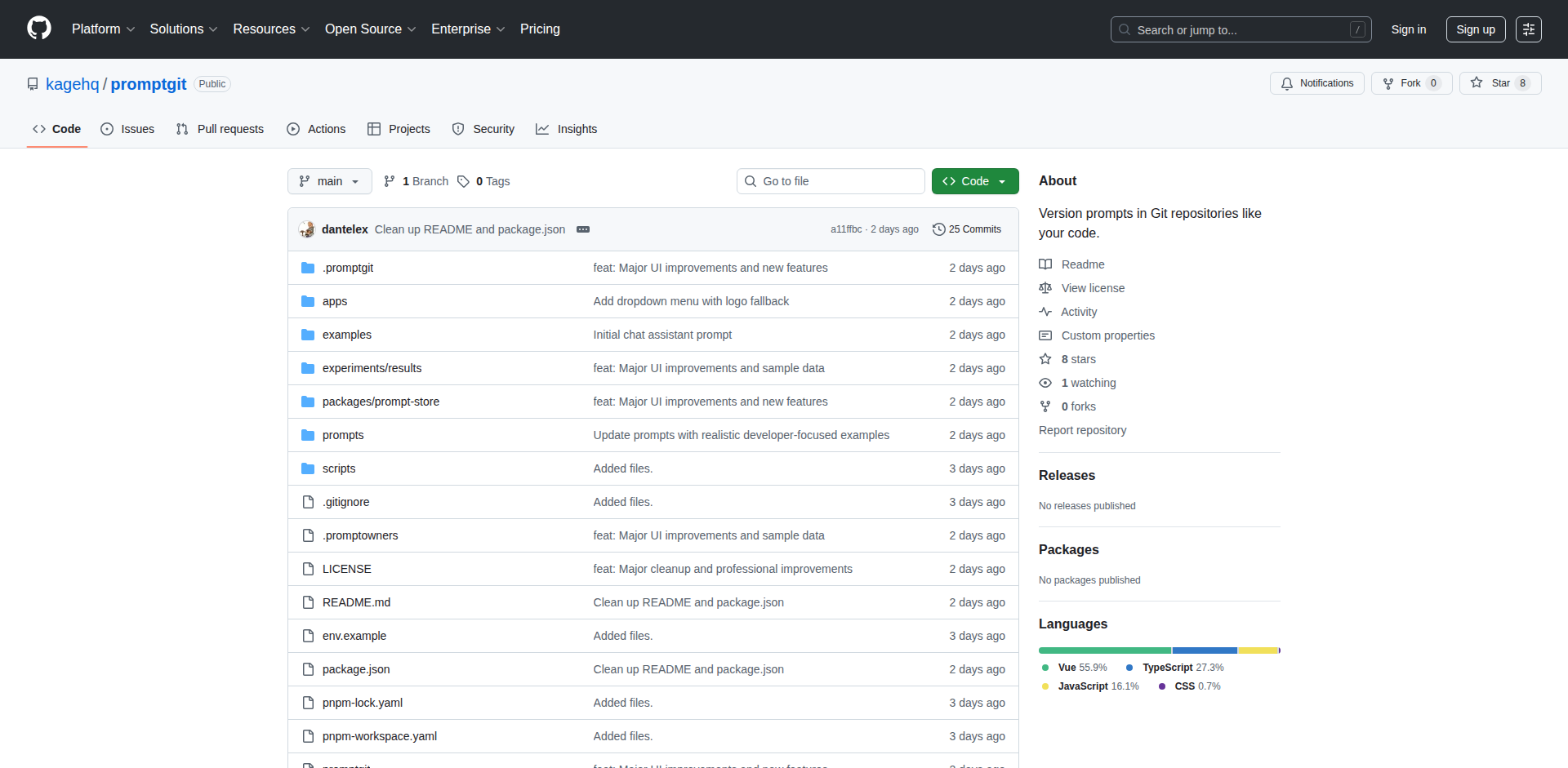This screenshot has width=1568, height=768.
Task: Click dantelex avatar thumbnail
Action: point(307,229)
